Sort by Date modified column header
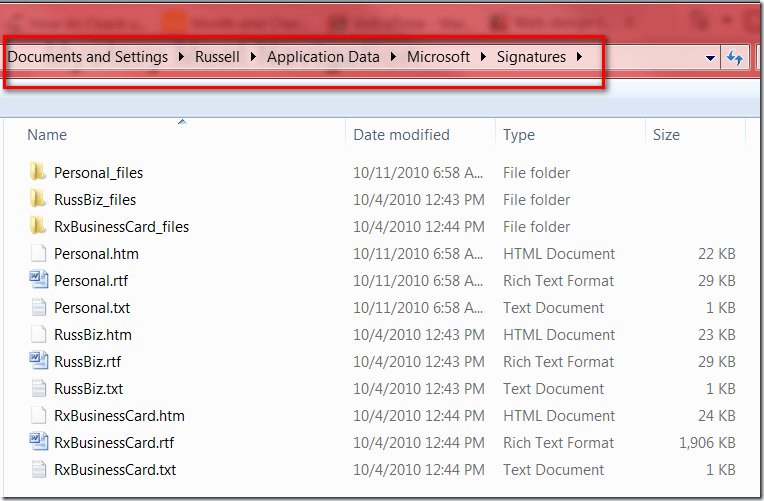 click(401, 135)
